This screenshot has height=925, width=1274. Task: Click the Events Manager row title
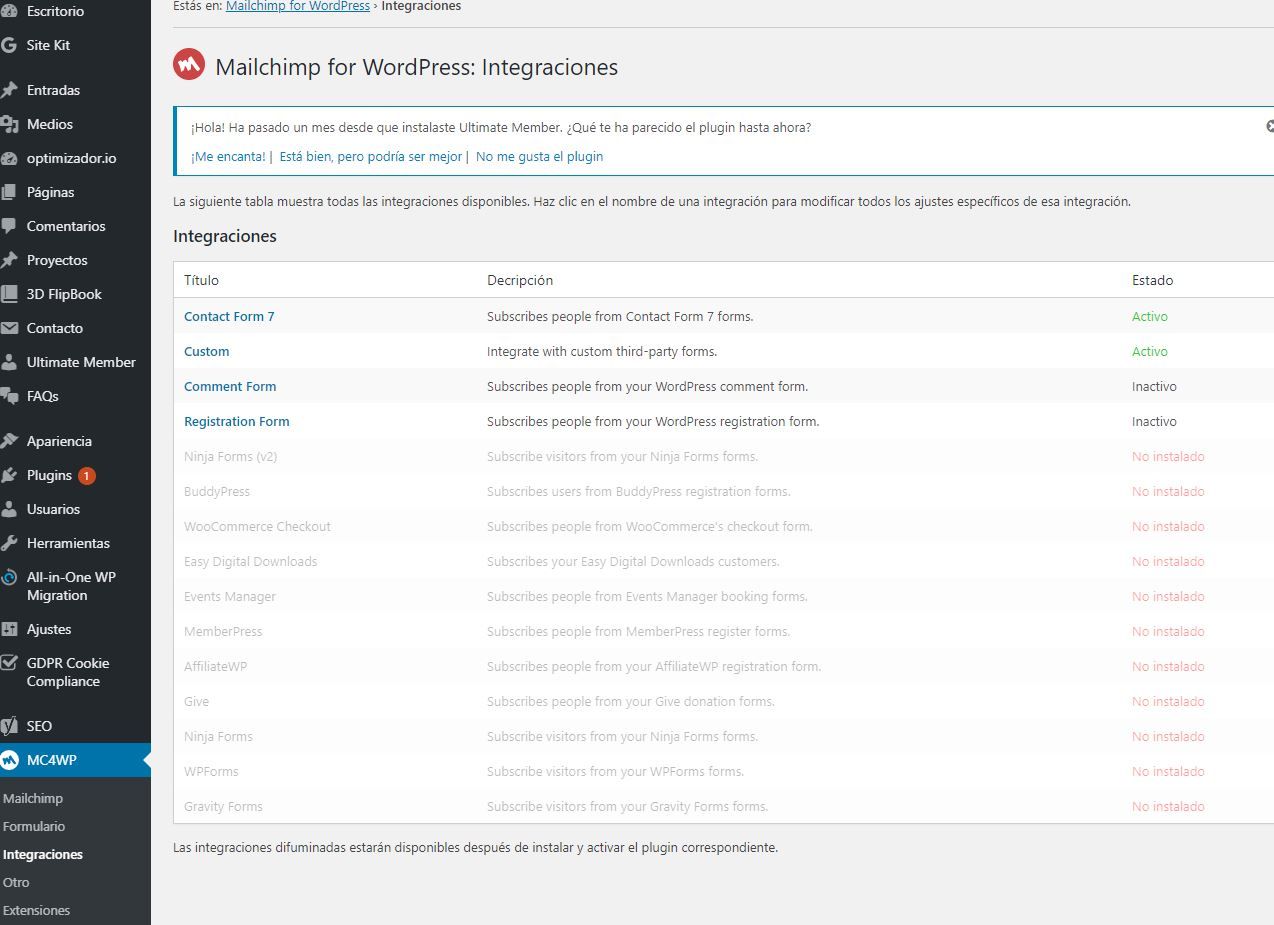click(230, 596)
